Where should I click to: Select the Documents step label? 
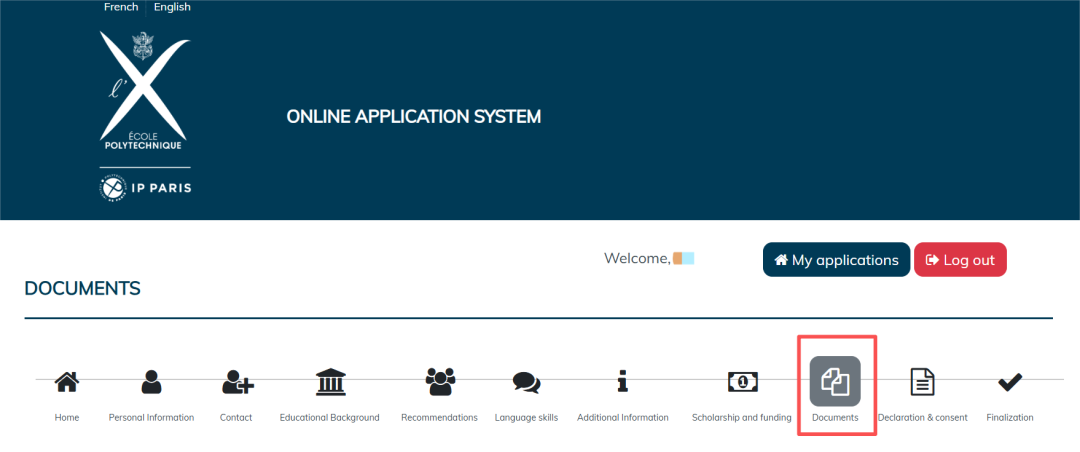point(835,417)
